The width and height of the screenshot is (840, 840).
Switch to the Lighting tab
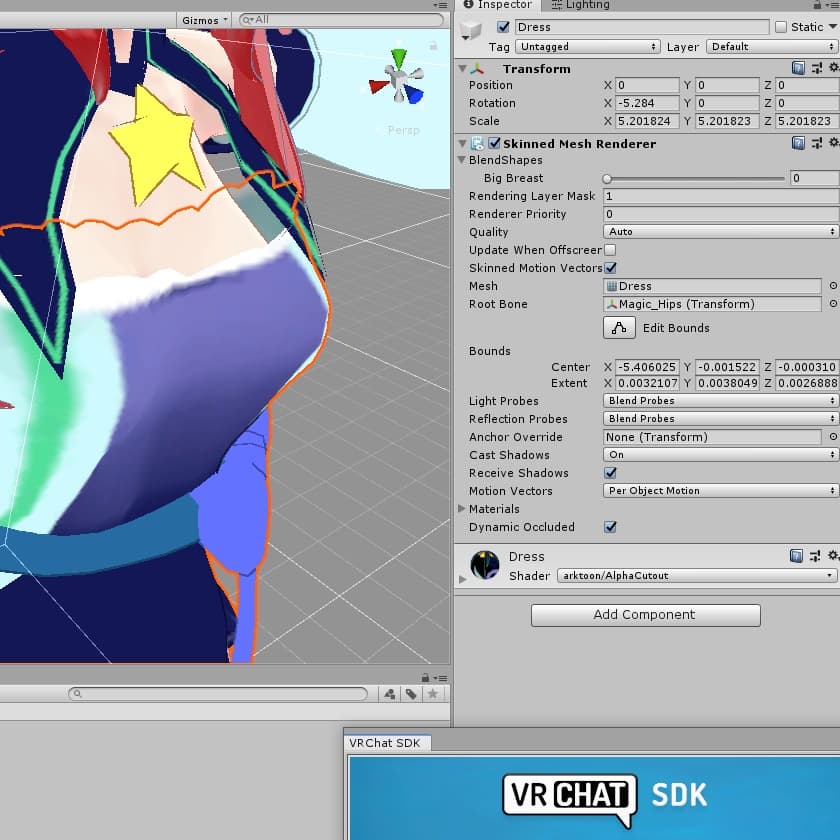[x=581, y=5]
